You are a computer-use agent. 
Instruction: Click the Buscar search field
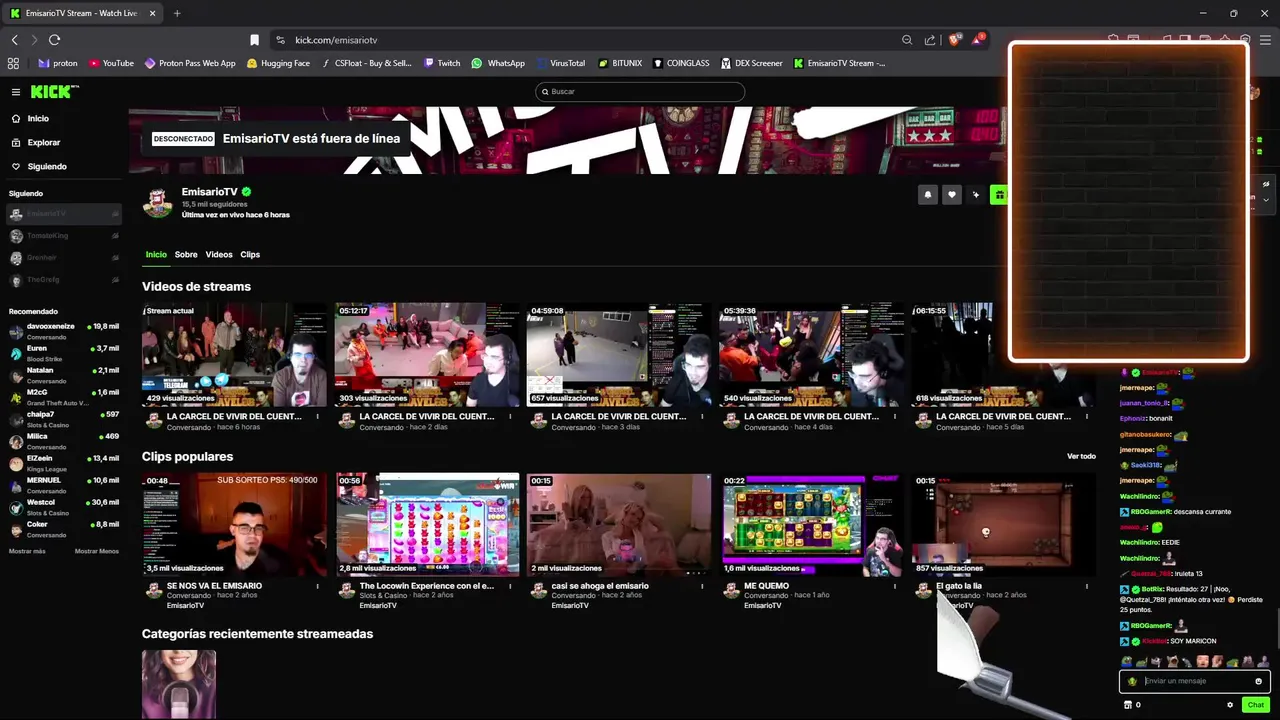[640, 91]
